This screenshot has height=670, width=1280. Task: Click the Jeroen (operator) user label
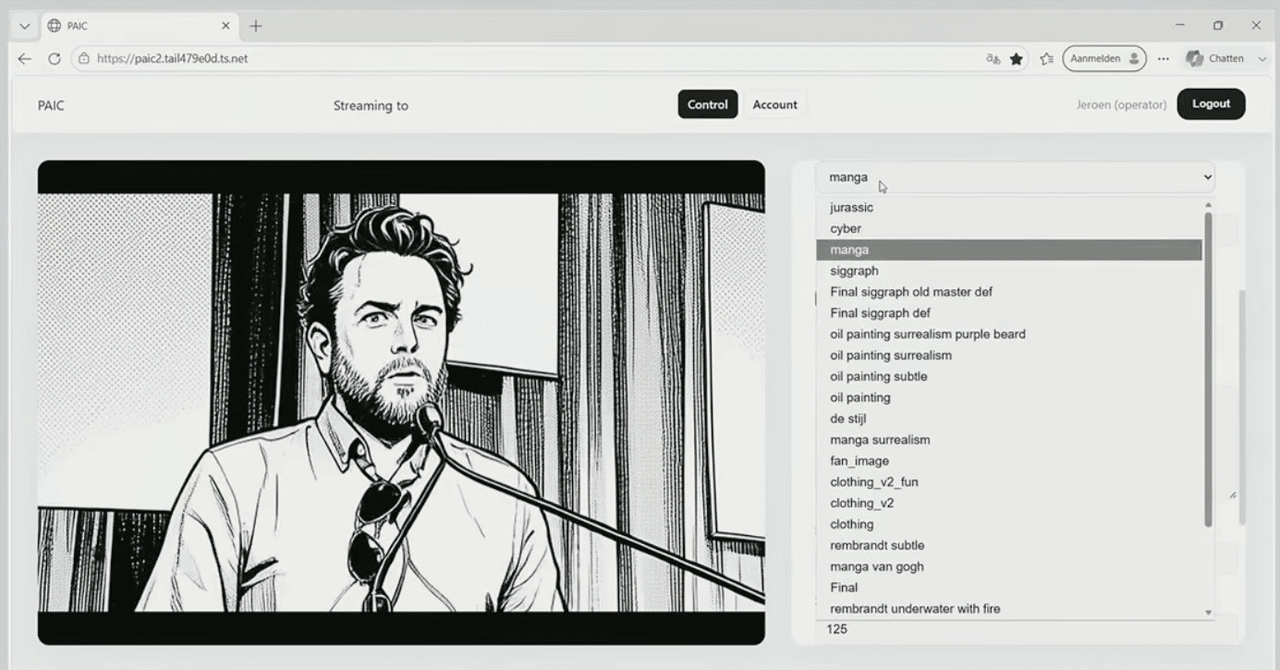1121,105
